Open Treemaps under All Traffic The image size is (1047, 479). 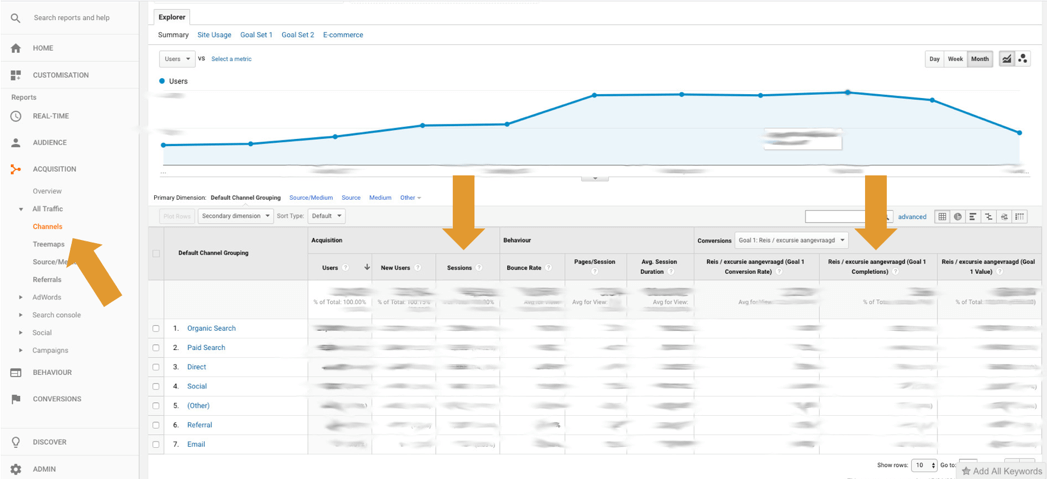coord(49,245)
